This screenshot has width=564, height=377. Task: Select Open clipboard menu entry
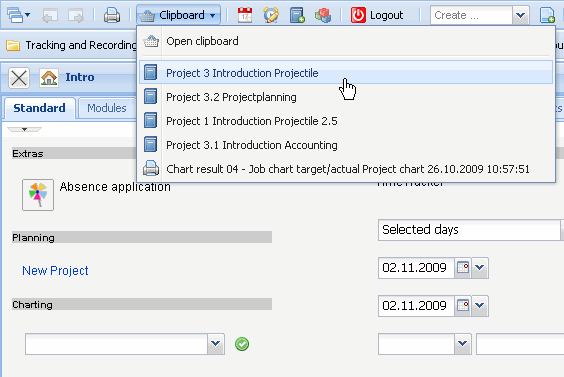coord(346,41)
